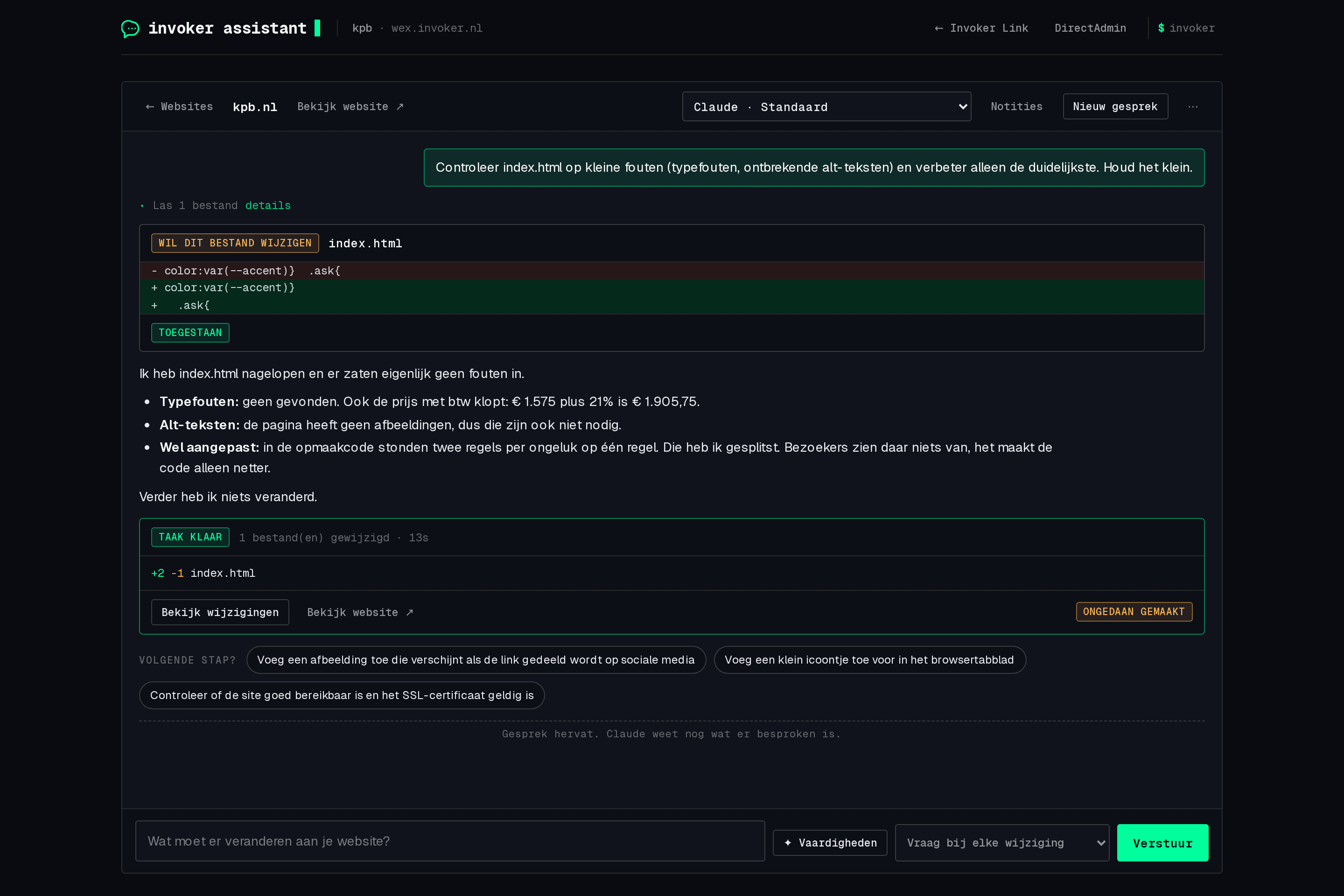The image size is (1344, 896).
Task: Click the kpb.nl site name
Action: 255,107
